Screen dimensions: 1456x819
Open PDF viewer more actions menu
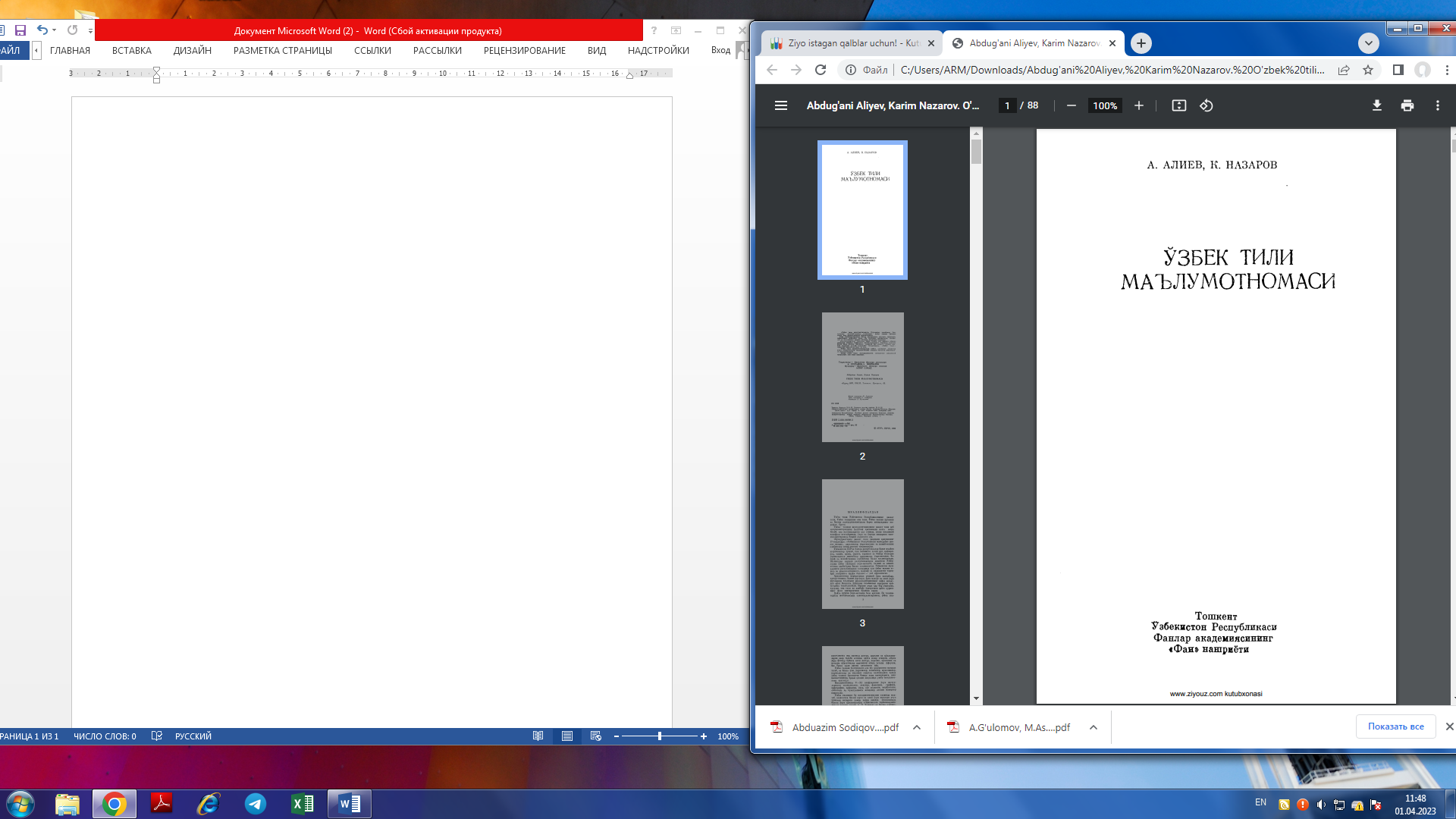pos(1438,105)
